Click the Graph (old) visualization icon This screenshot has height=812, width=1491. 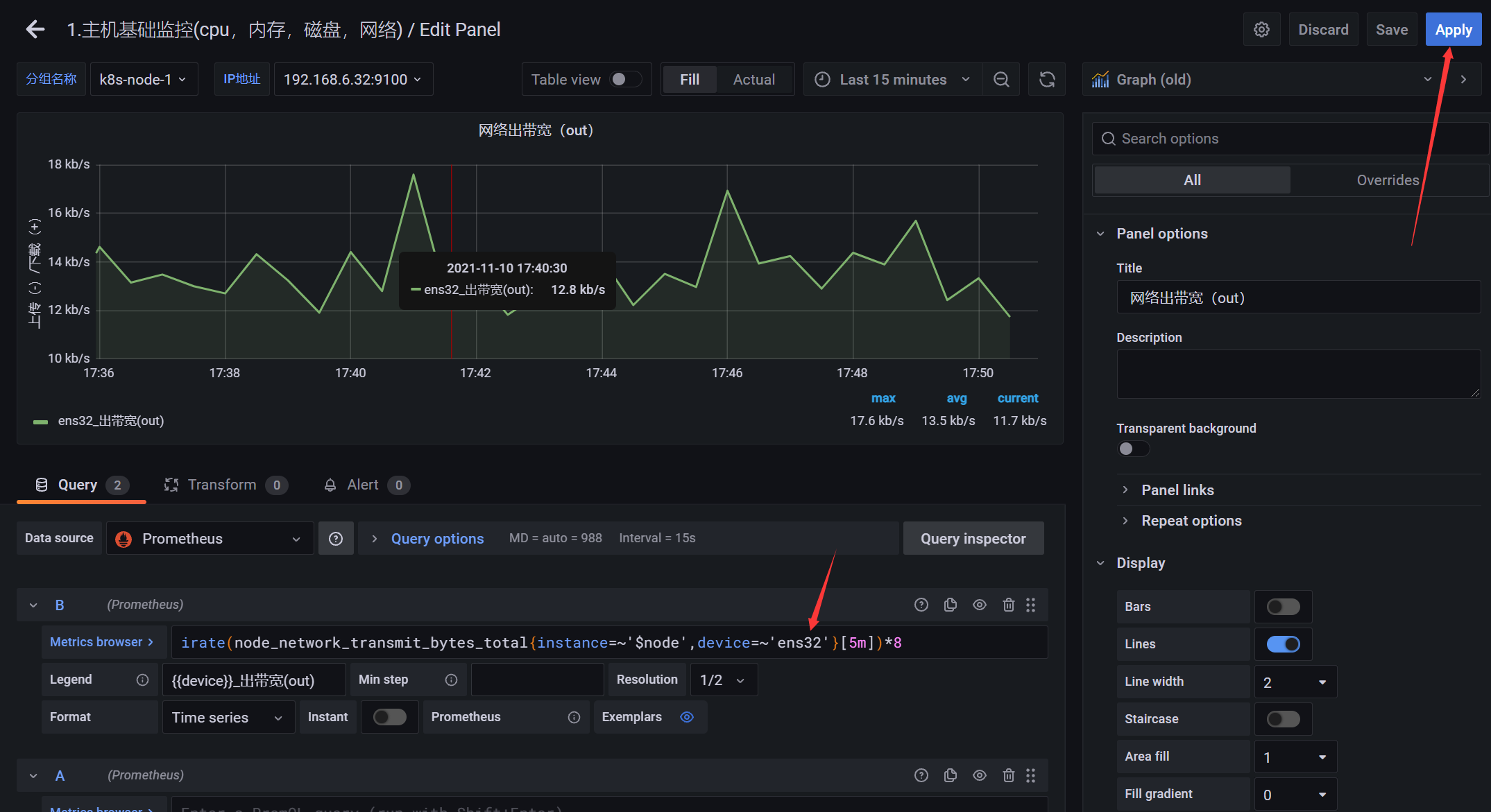click(1100, 80)
